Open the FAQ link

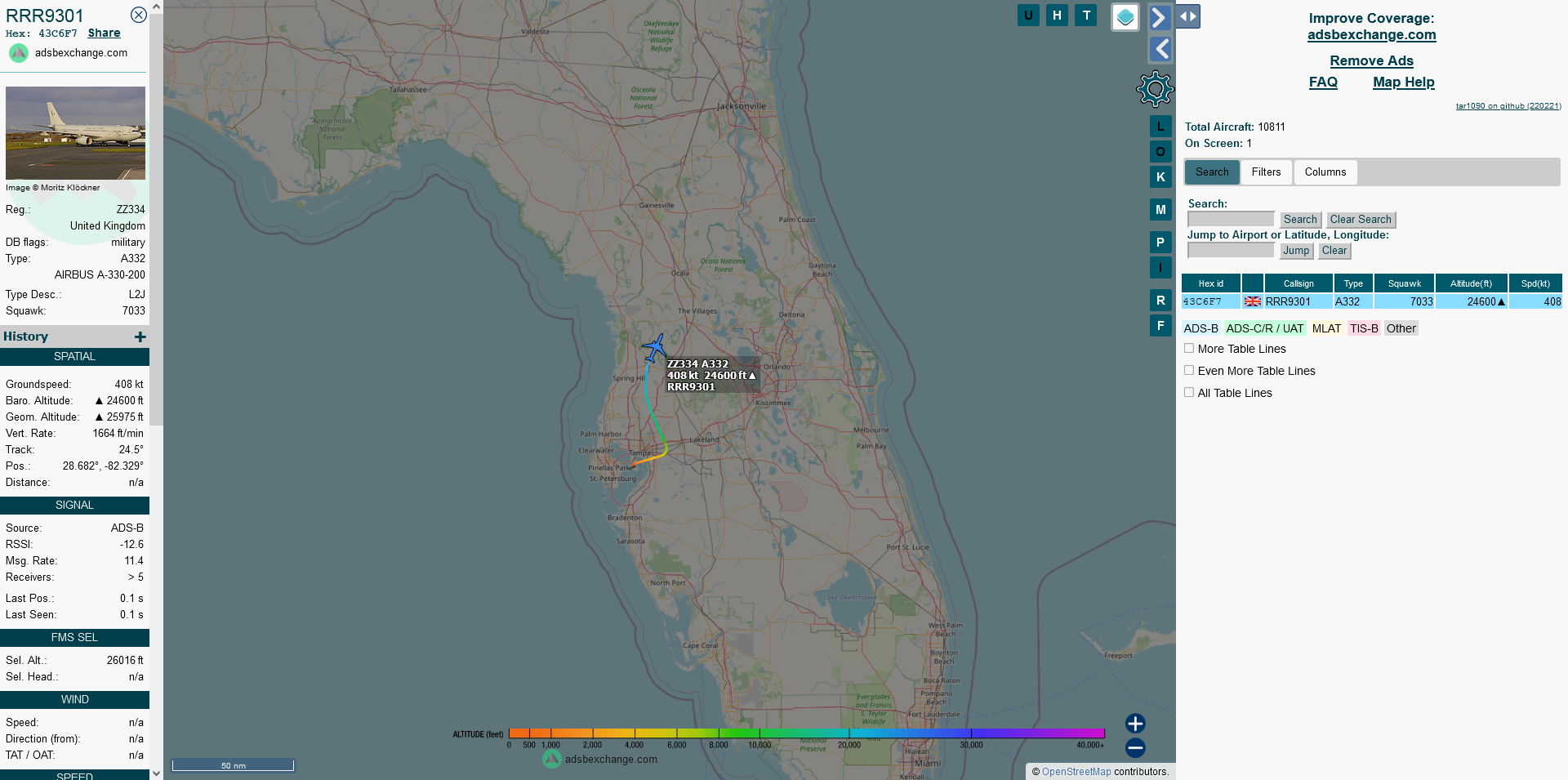coord(1323,82)
